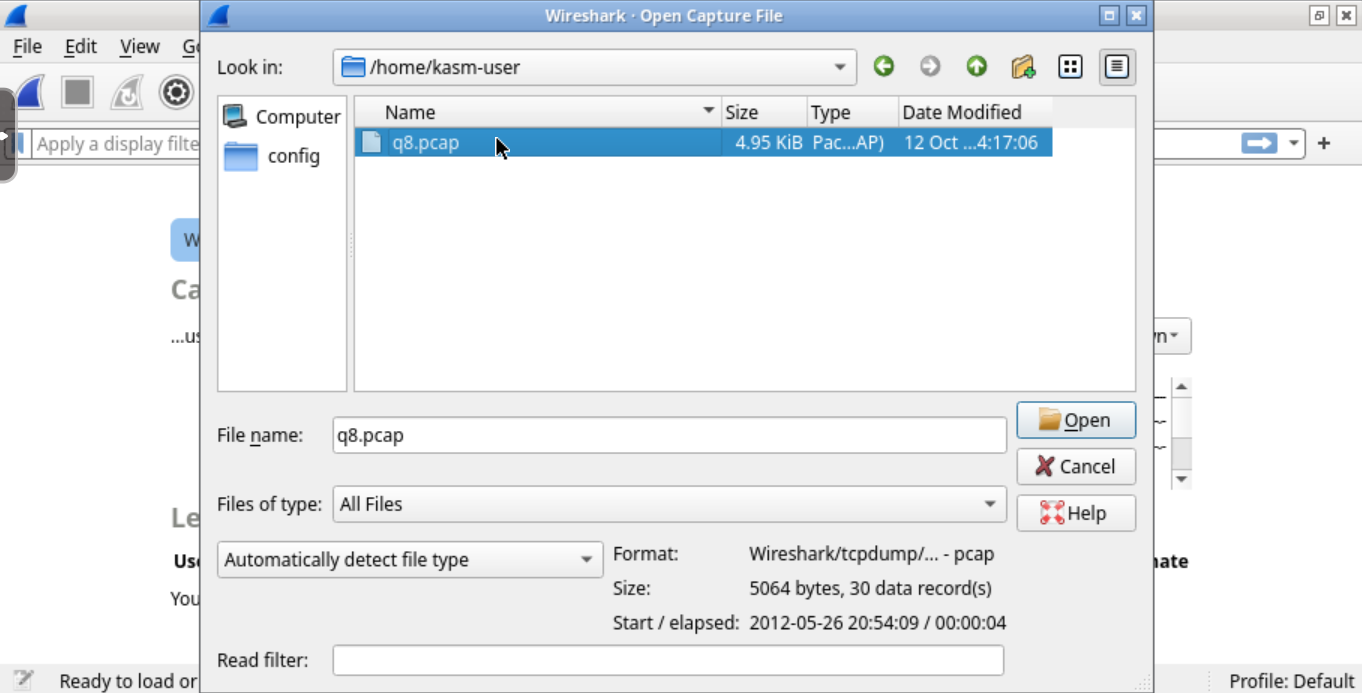Expand the Look in path dropdown
The image size is (1362, 693).
point(839,68)
